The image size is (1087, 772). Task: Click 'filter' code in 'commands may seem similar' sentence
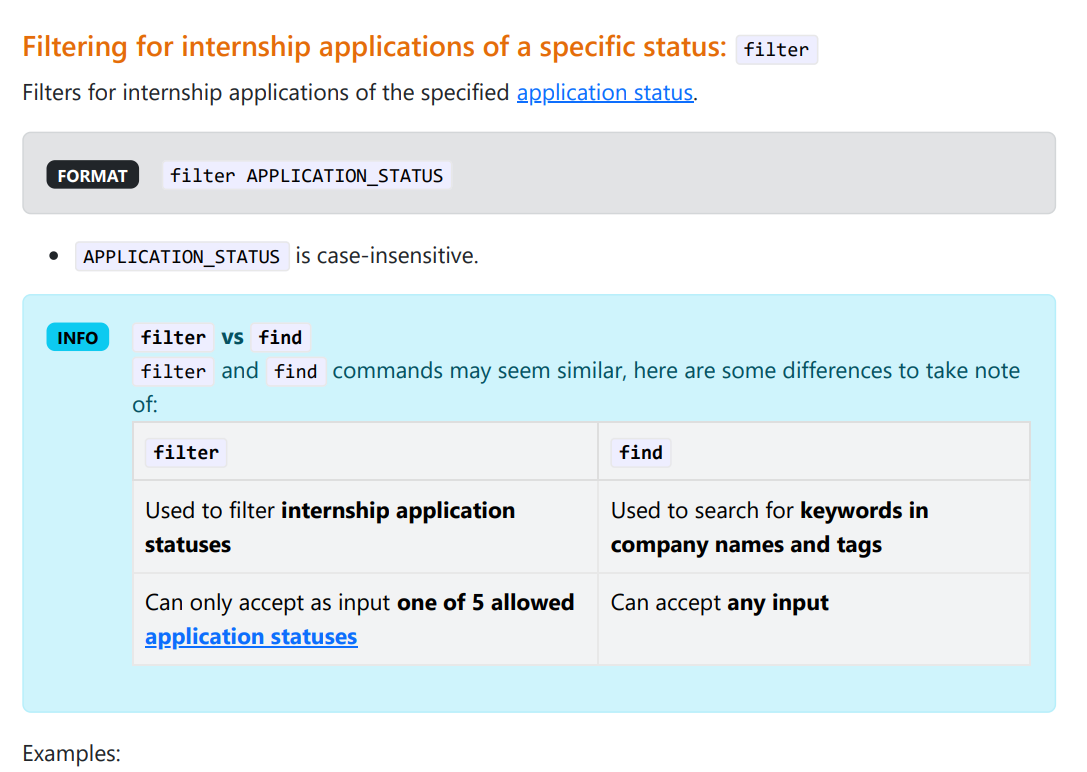[173, 371]
